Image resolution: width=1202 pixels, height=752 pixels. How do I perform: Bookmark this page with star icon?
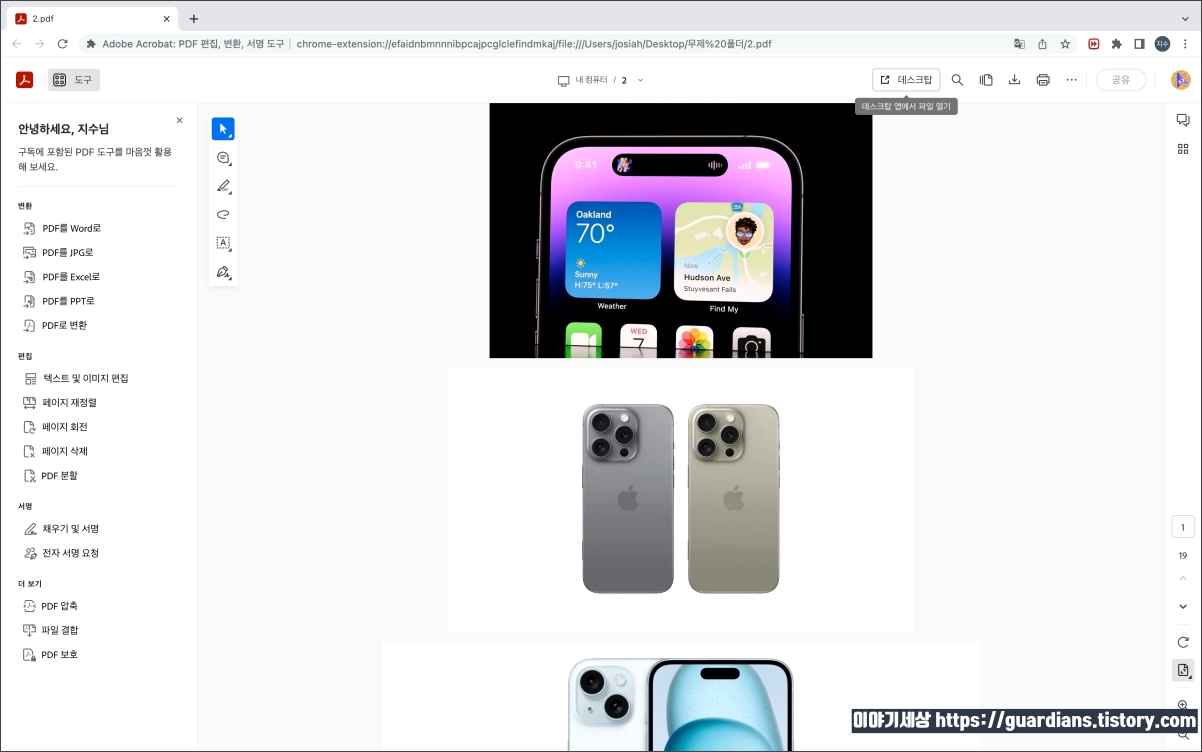click(x=1065, y=44)
